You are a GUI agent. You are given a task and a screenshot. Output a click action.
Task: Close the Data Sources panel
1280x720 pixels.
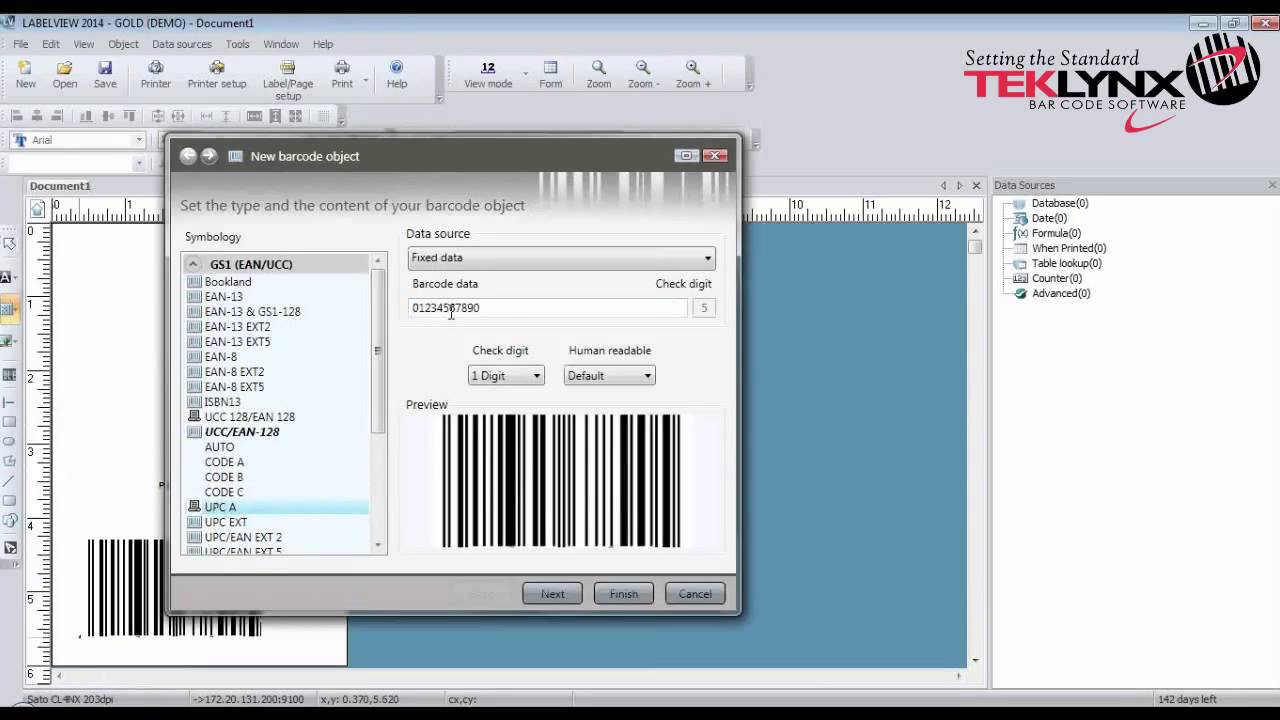click(1272, 185)
